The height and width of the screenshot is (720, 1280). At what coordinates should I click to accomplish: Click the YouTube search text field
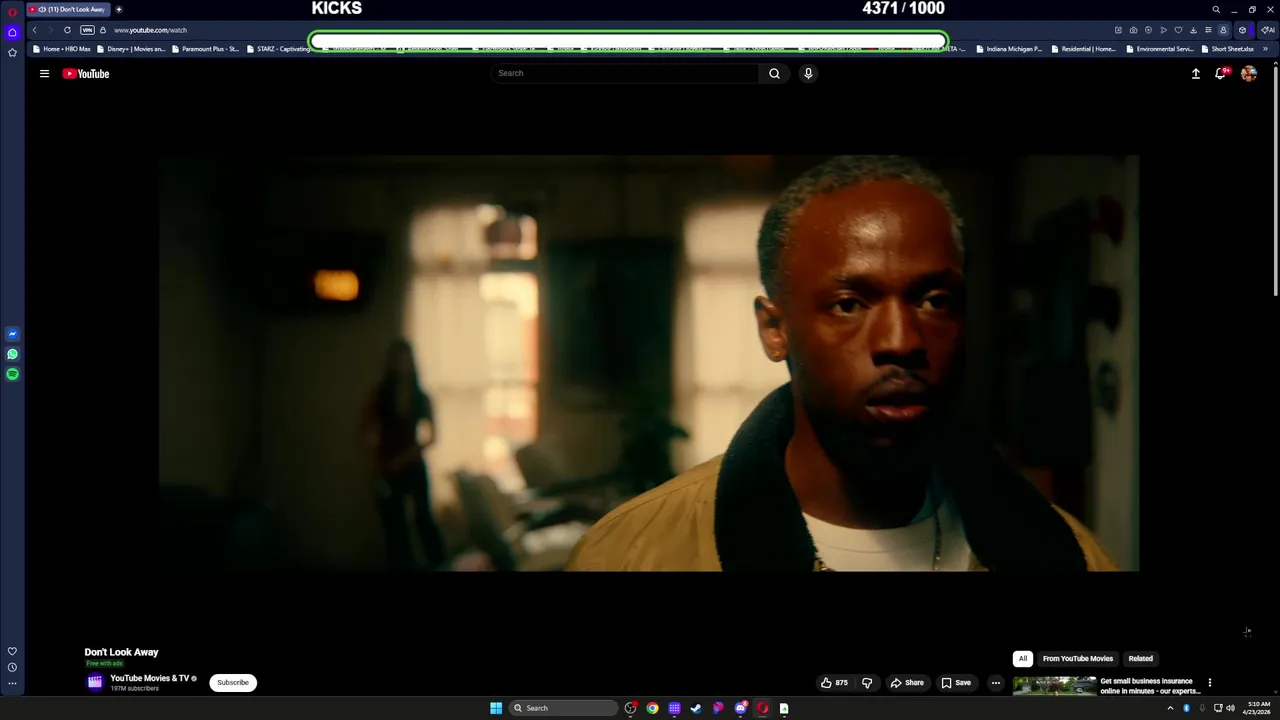pos(625,73)
